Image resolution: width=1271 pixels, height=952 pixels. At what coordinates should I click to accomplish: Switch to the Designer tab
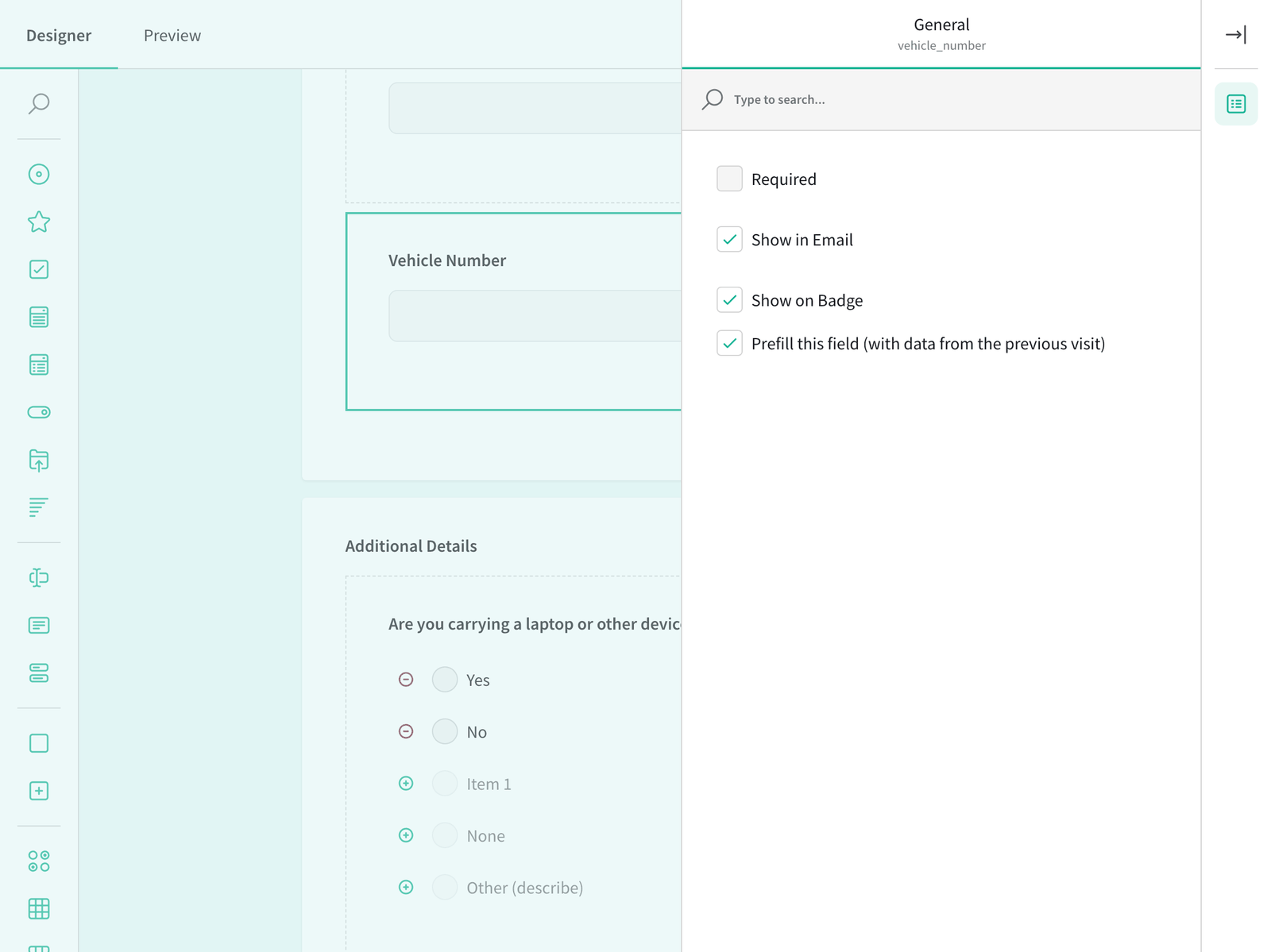(59, 35)
